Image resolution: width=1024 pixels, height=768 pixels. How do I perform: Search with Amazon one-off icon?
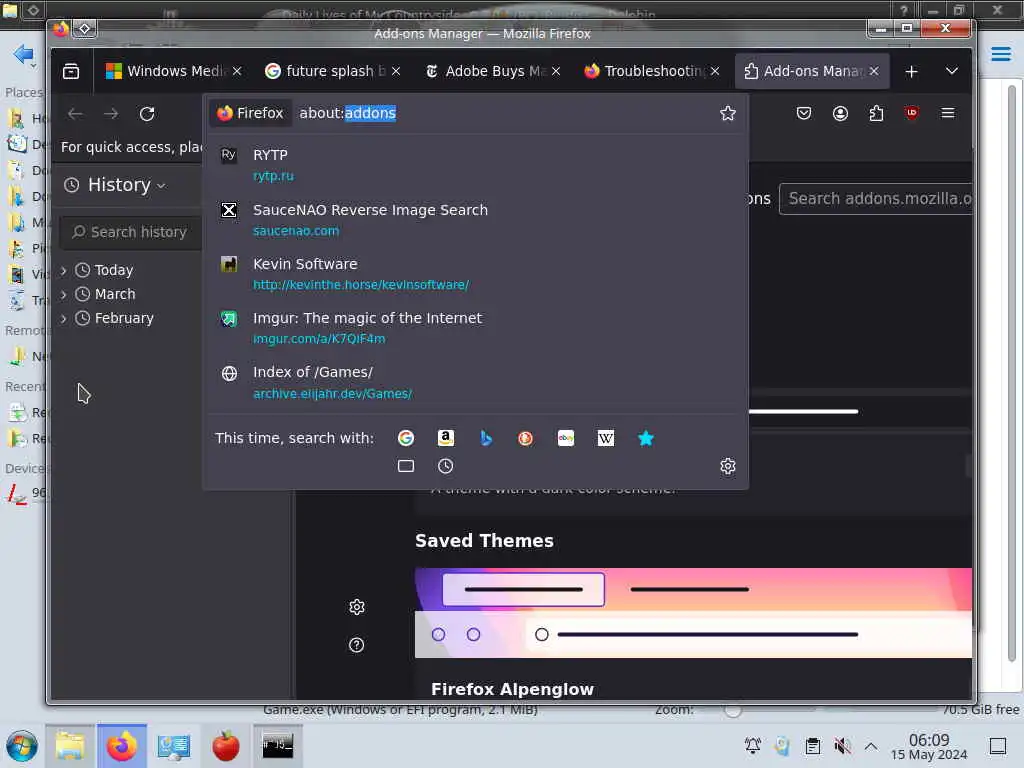tap(445, 438)
